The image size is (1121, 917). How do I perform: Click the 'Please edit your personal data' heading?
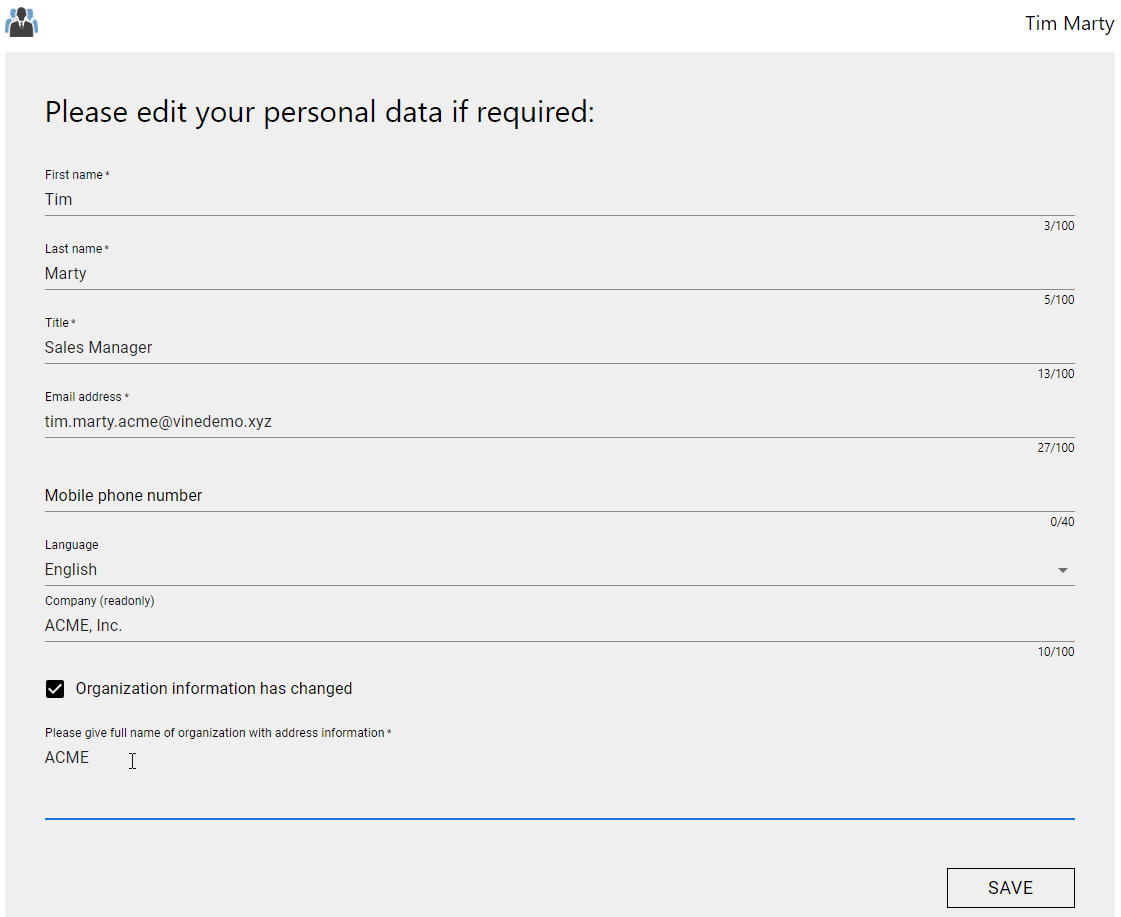pyautogui.click(x=320, y=112)
